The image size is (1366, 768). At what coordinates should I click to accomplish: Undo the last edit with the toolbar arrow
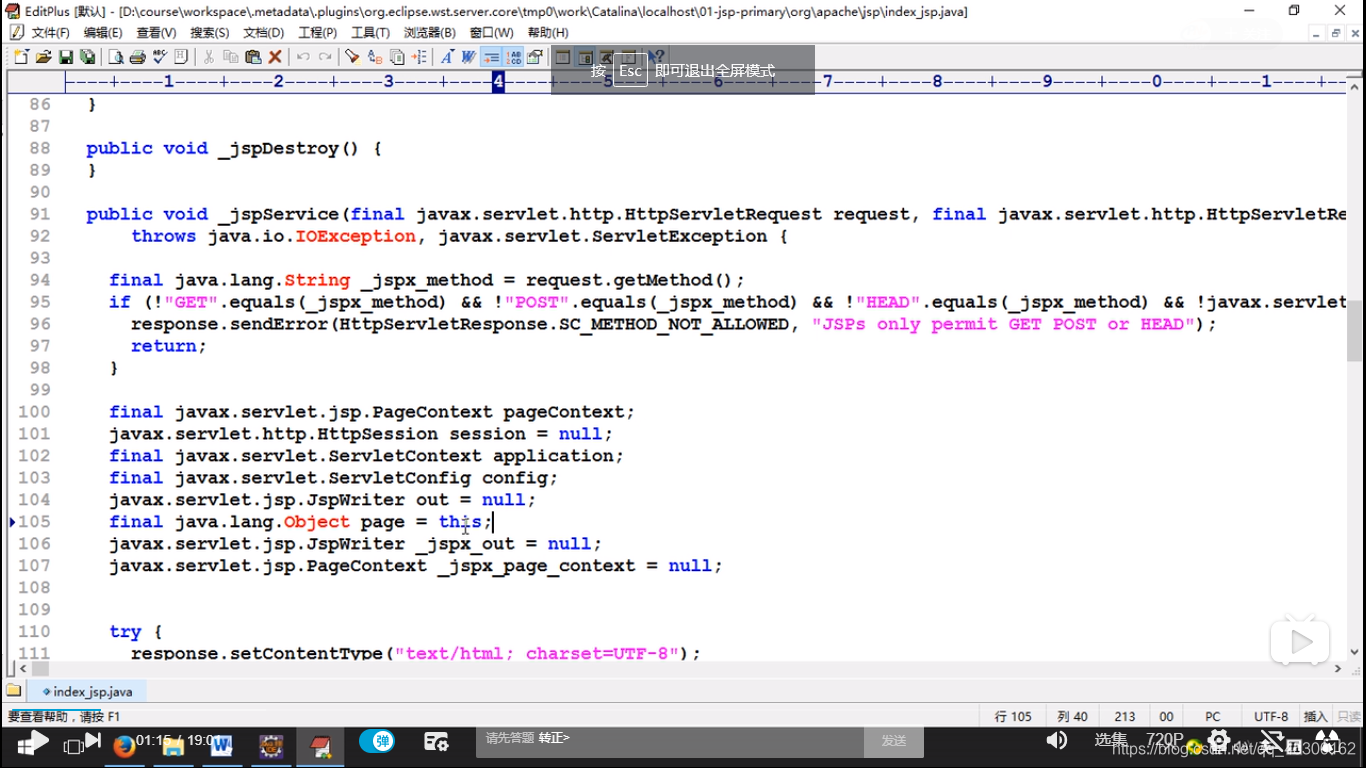[x=303, y=57]
